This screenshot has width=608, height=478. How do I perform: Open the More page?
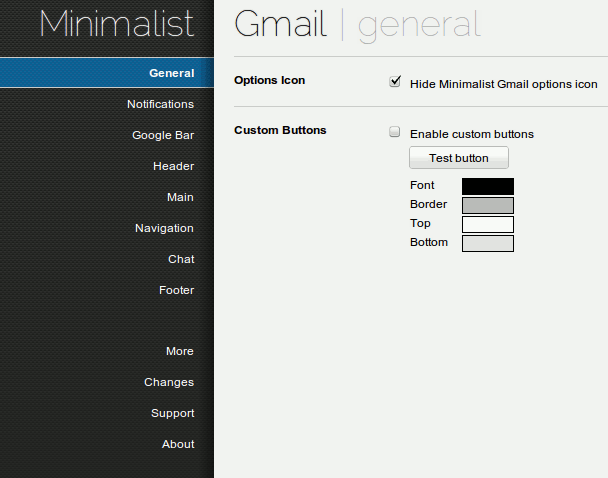180,351
